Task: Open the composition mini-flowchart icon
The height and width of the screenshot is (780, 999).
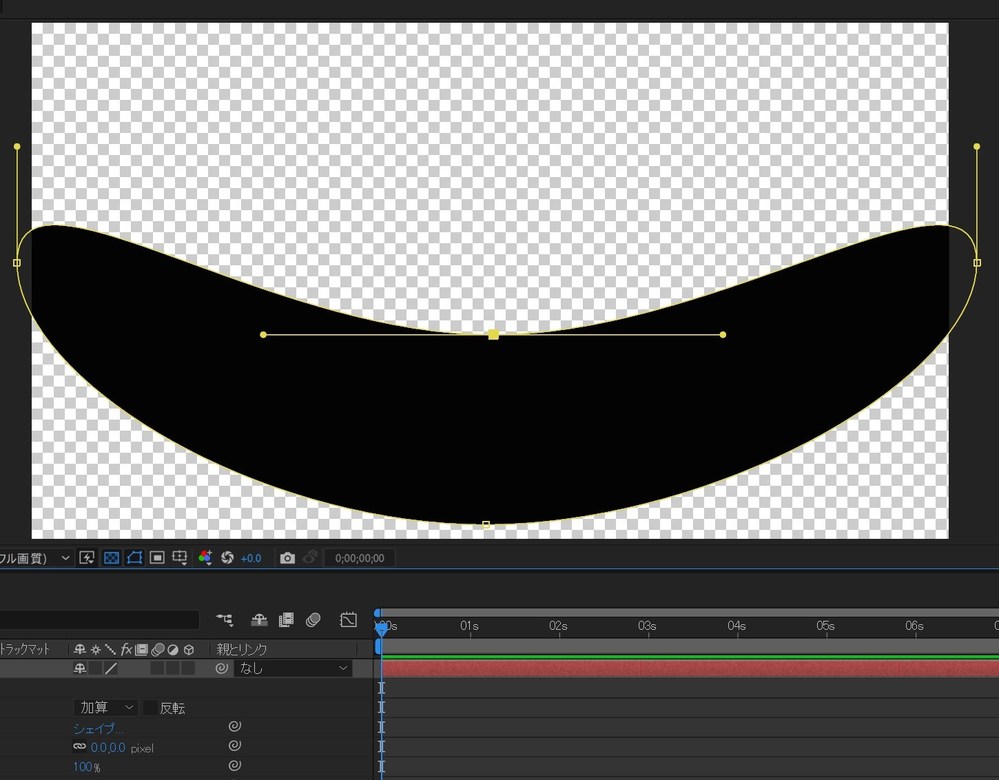Action: coord(225,620)
